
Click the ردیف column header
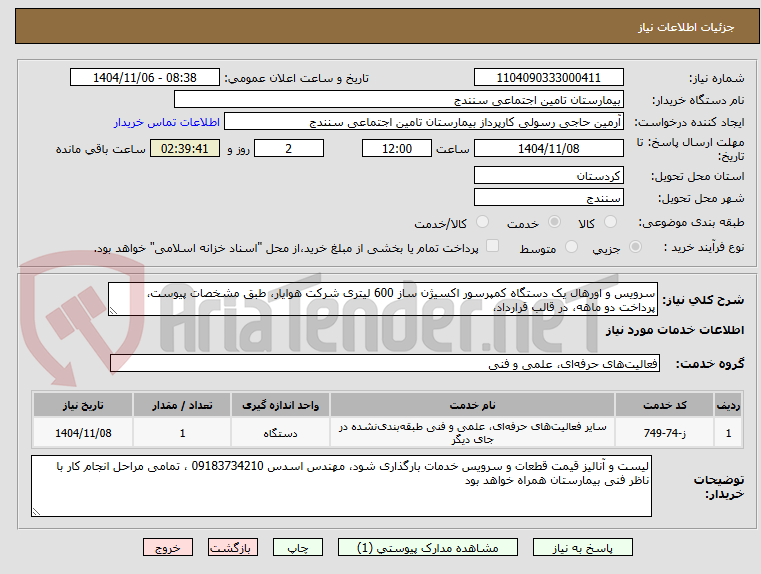pyautogui.click(x=728, y=405)
